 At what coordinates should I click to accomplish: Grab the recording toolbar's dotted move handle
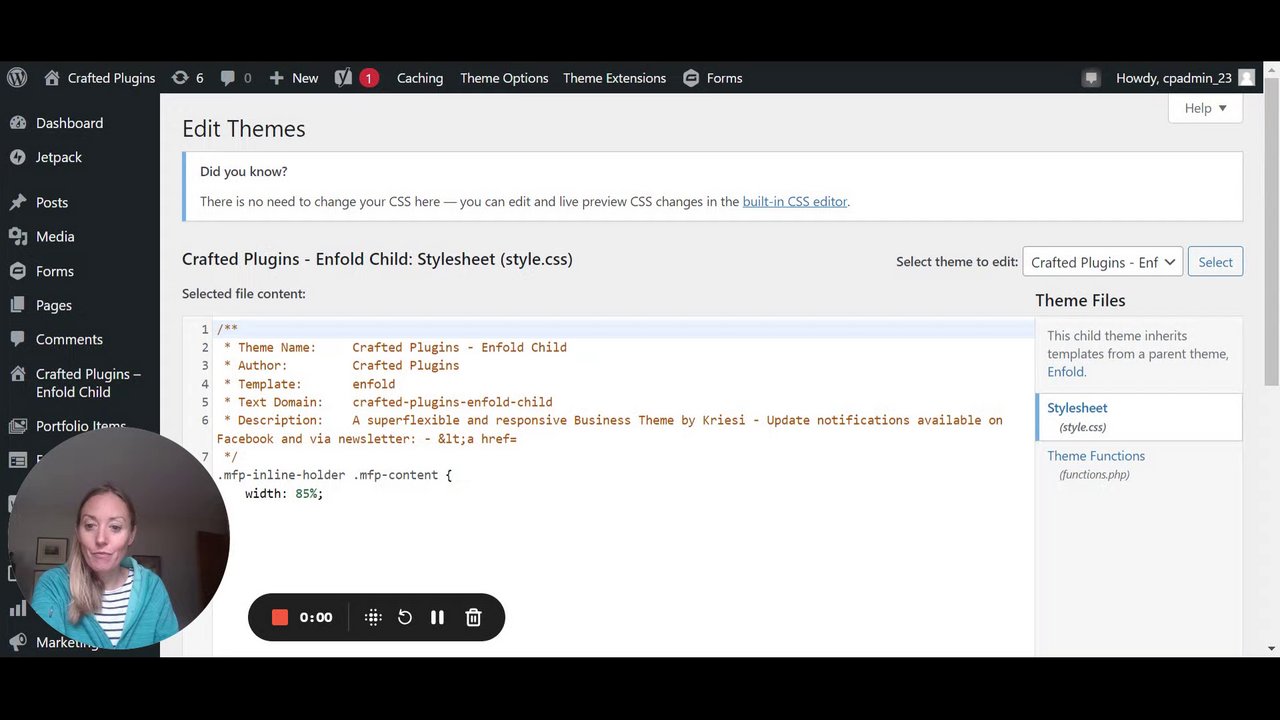point(373,617)
